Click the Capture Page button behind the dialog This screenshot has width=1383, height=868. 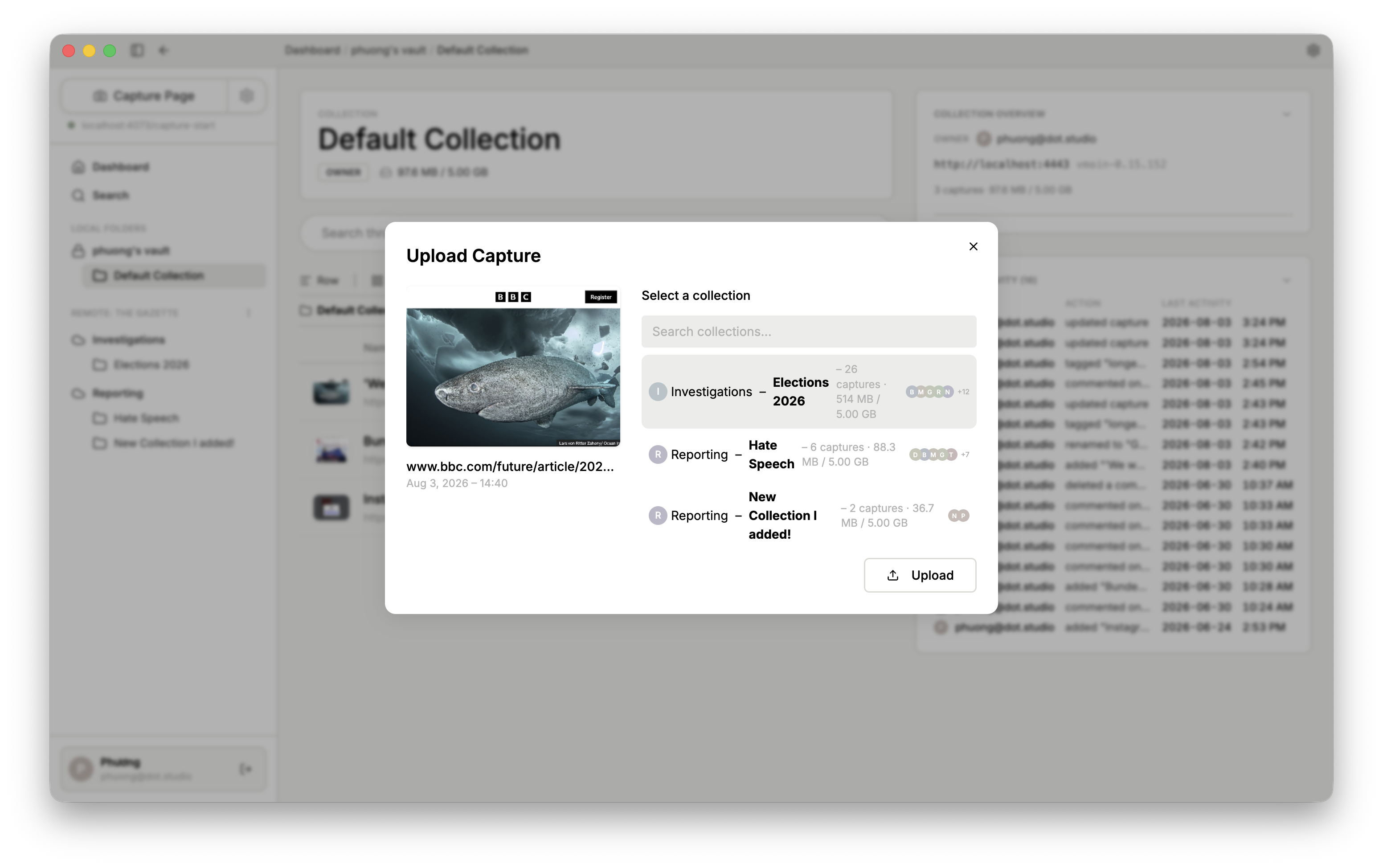[145, 96]
